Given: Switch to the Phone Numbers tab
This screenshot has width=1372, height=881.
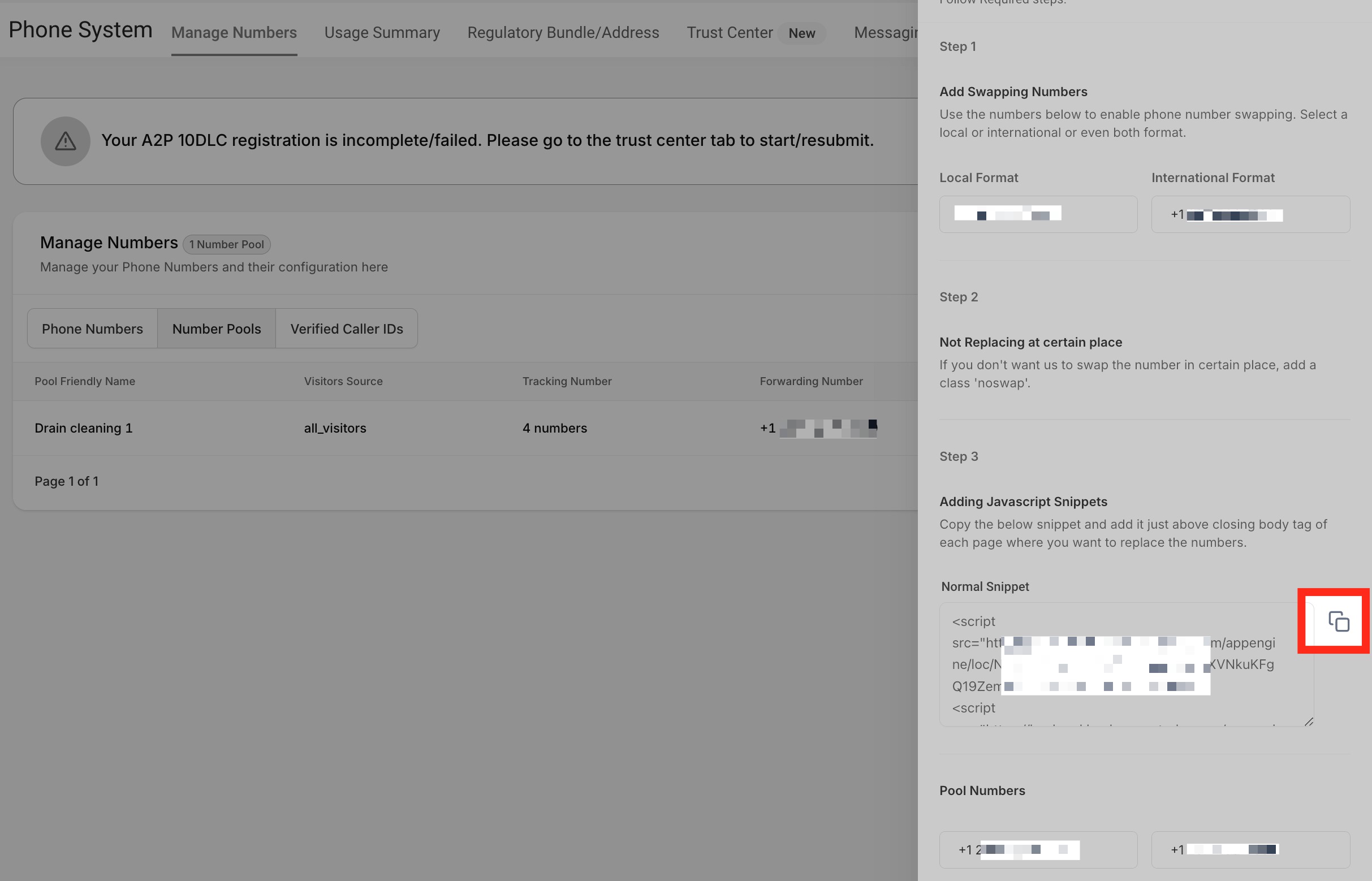Looking at the screenshot, I should click(x=92, y=329).
